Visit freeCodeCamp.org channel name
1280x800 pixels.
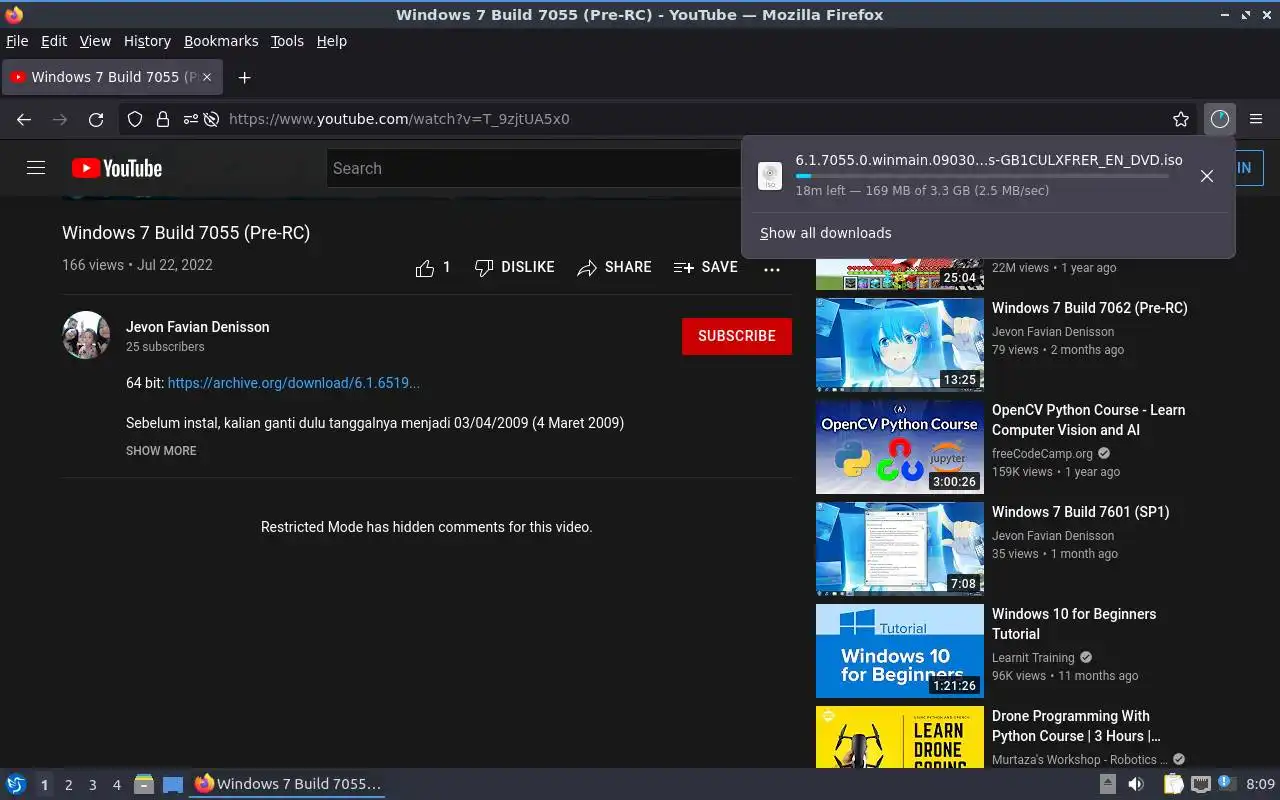pos(1042,454)
